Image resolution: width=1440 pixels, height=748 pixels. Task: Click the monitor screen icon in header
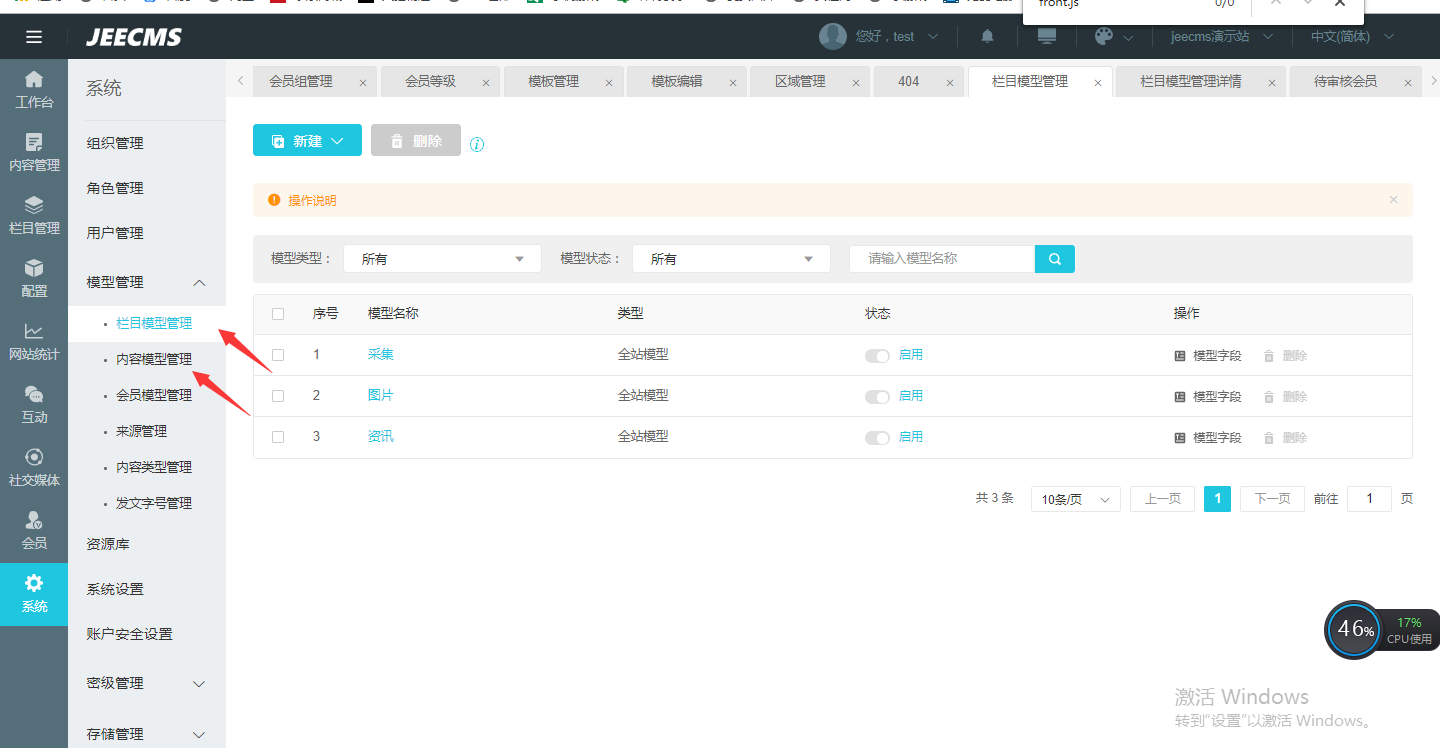coord(1047,37)
